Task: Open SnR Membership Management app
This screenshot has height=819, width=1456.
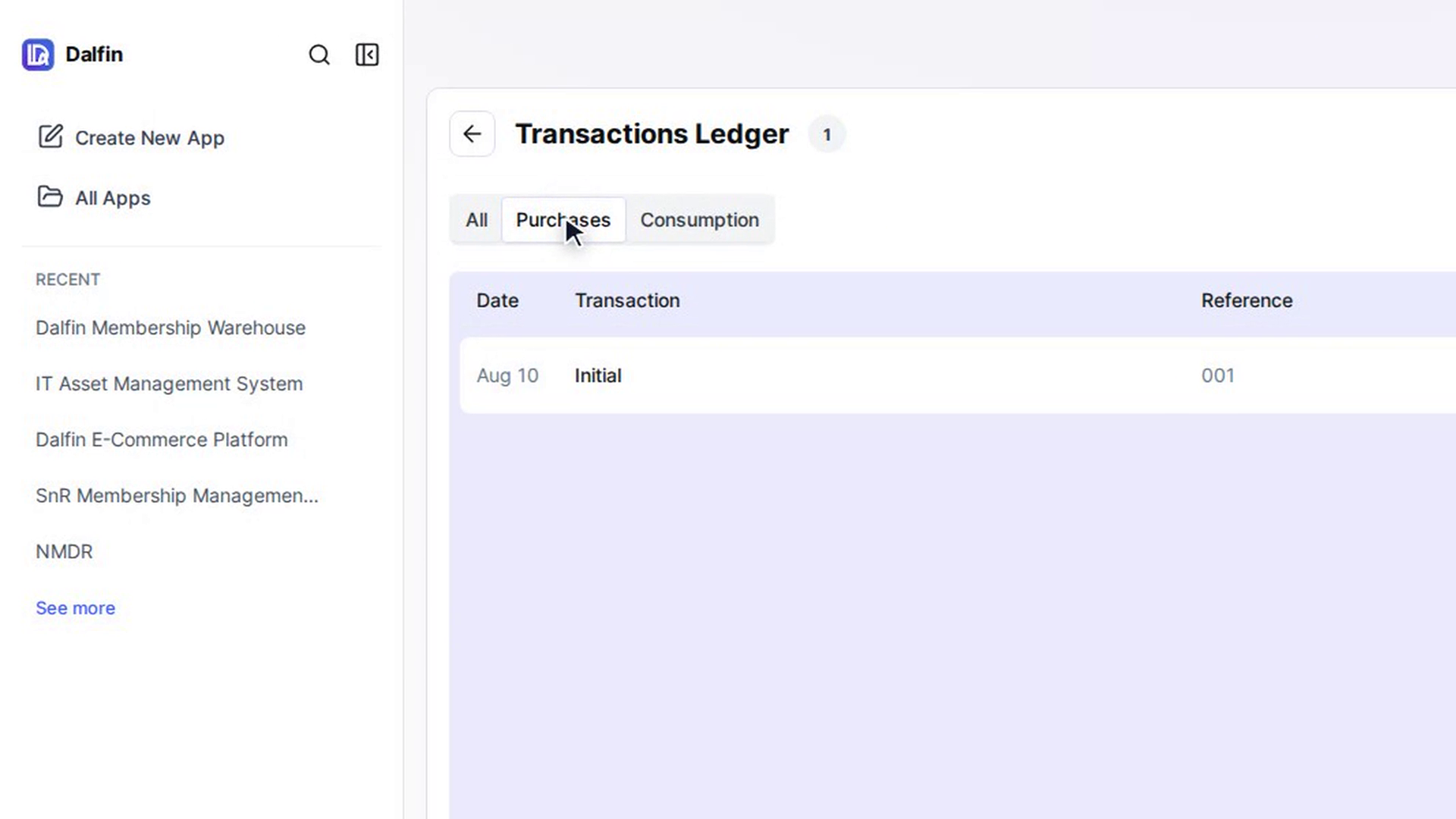Action: pyautogui.click(x=177, y=496)
